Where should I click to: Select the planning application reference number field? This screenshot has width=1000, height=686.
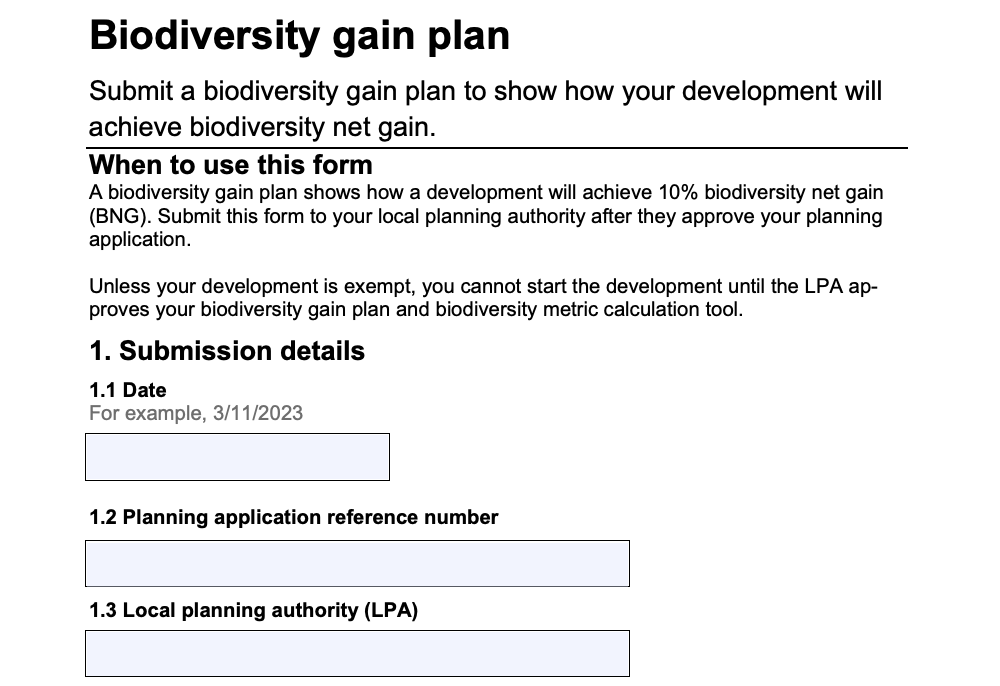(x=356, y=563)
